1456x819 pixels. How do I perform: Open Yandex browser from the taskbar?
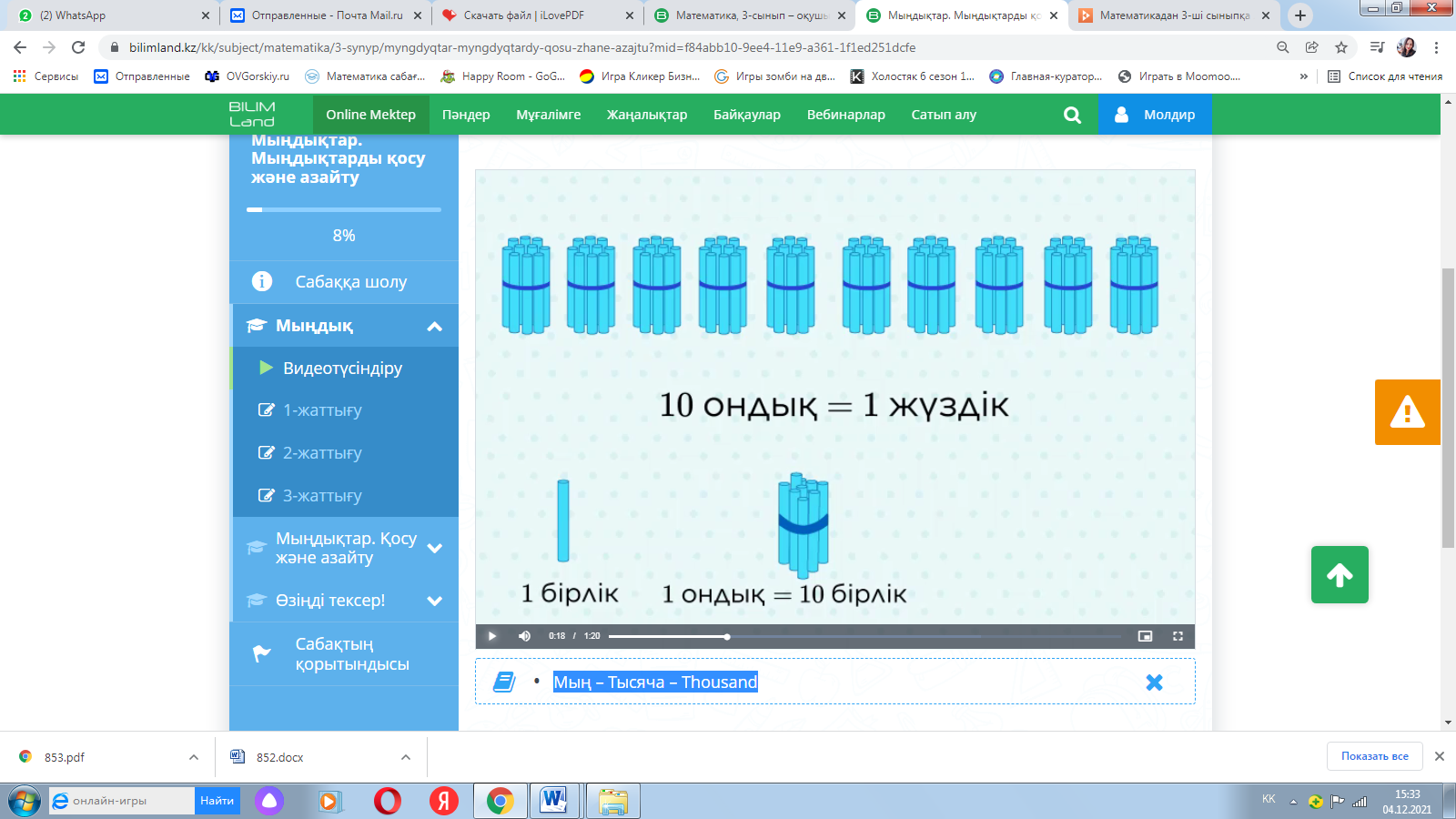(444, 801)
